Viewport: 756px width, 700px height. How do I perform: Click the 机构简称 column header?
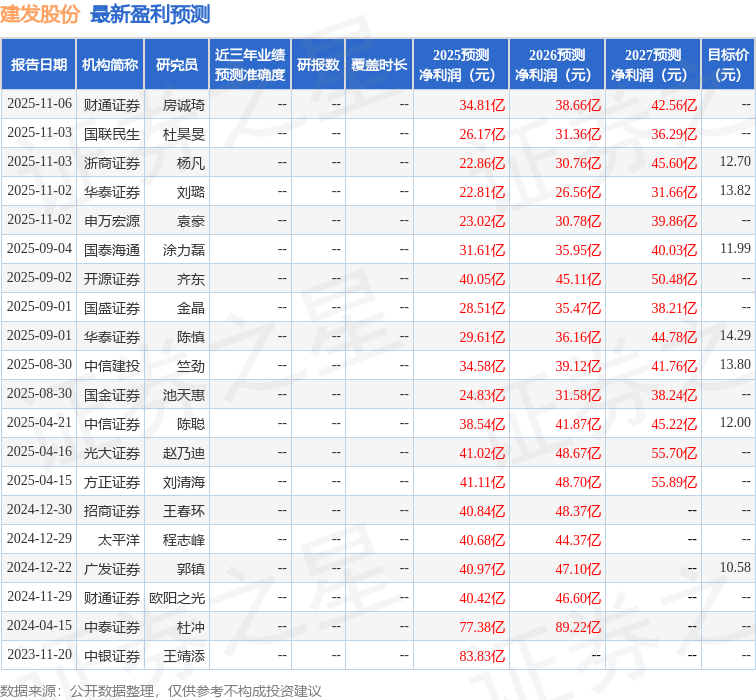point(110,65)
